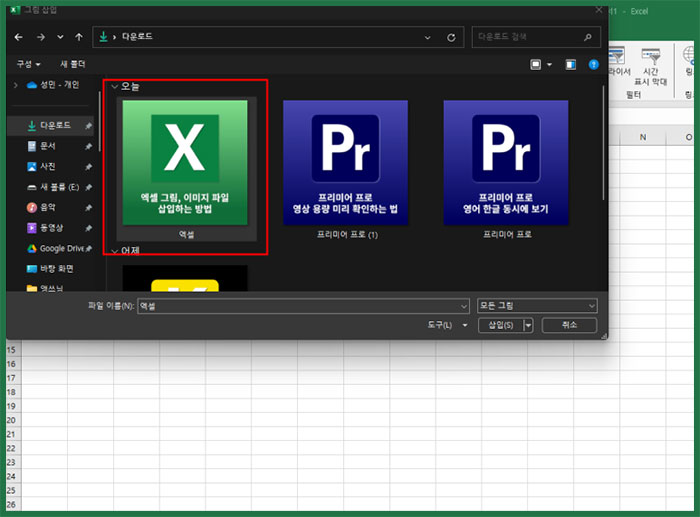The image size is (700, 517).
Task: Select the yellow thumbnail under 어제
Action: [x=185, y=279]
